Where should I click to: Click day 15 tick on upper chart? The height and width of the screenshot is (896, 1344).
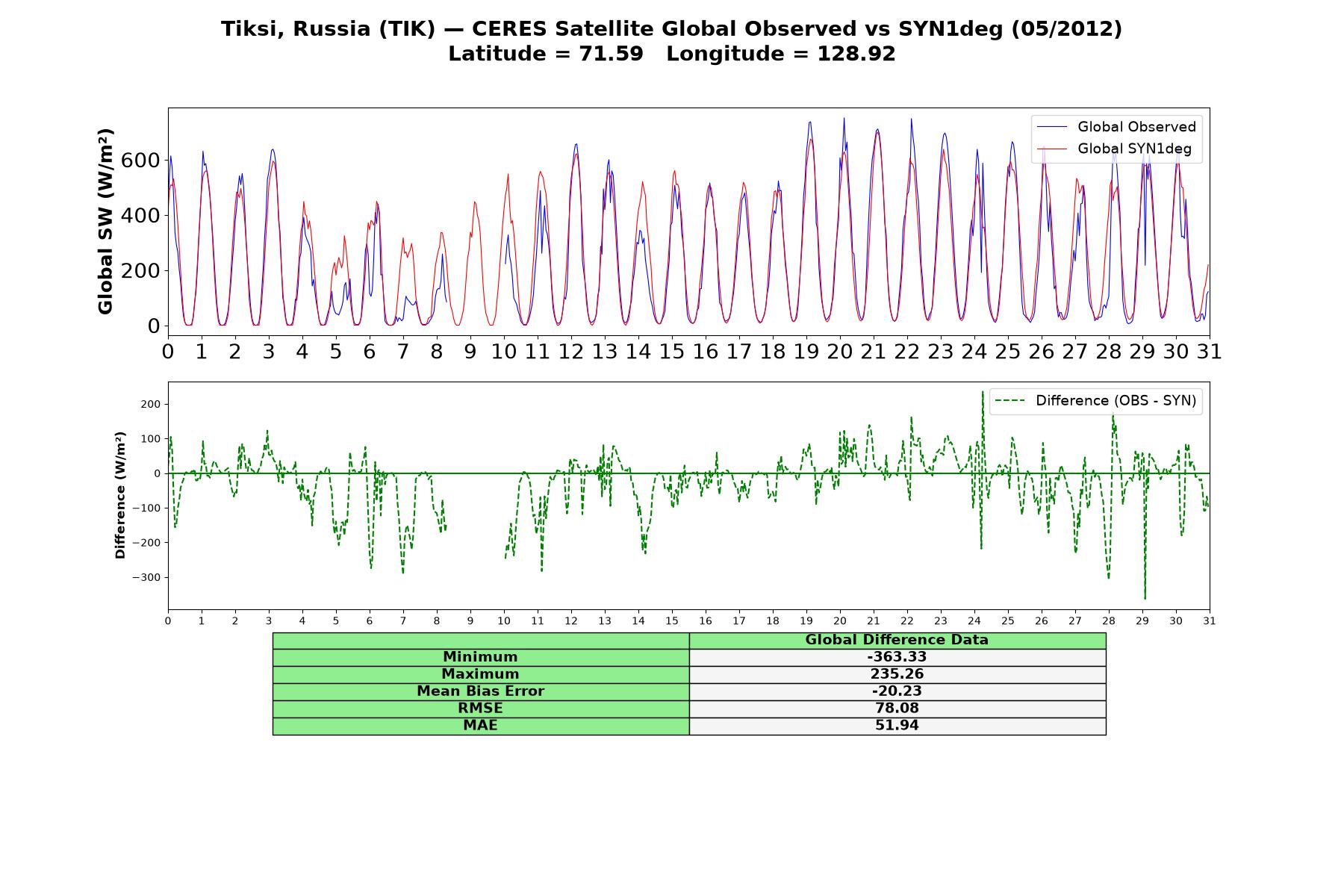tap(672, 352)
